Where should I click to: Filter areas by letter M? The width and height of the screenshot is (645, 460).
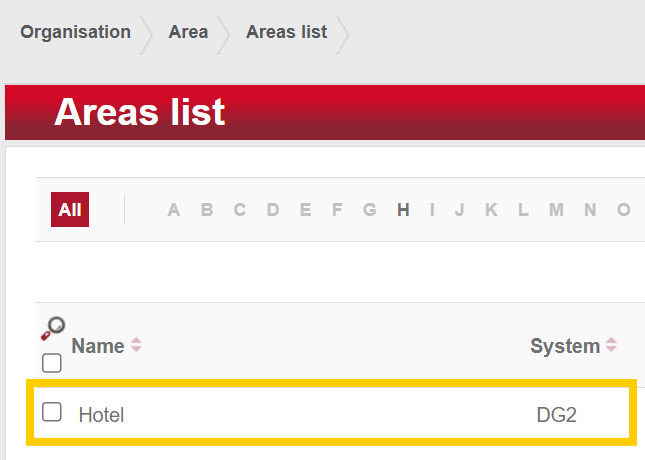click(x=556, y=210)
